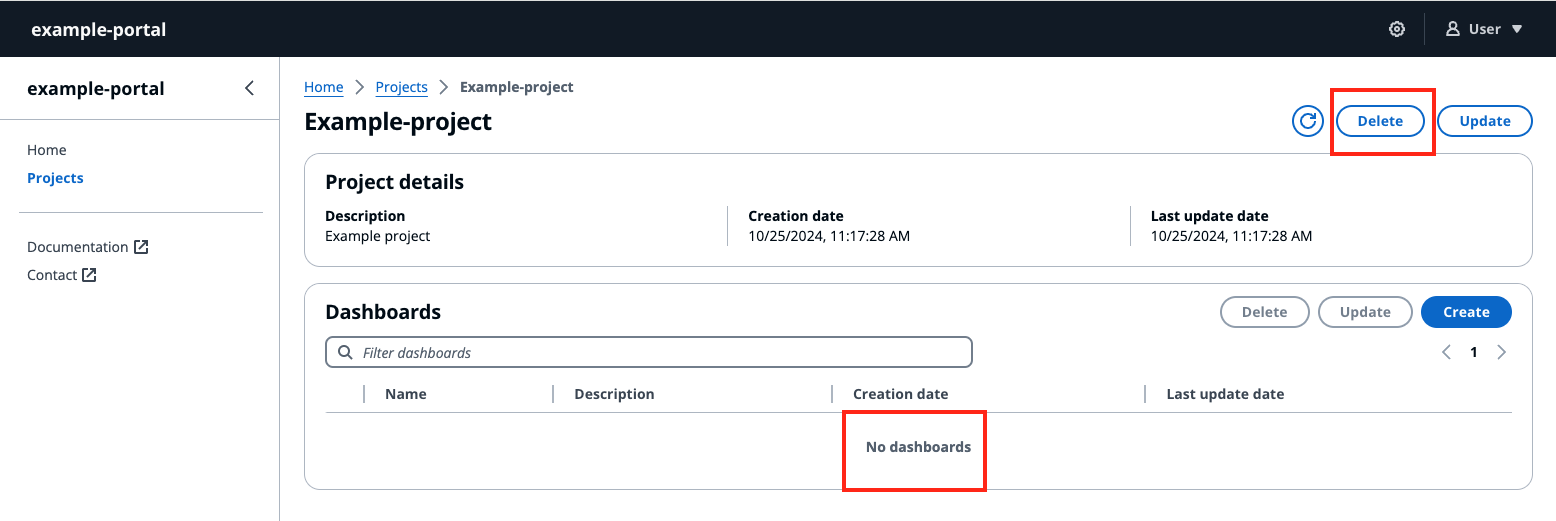
Task: Select Home in the sidebar navigation
Action: (47, 150)
